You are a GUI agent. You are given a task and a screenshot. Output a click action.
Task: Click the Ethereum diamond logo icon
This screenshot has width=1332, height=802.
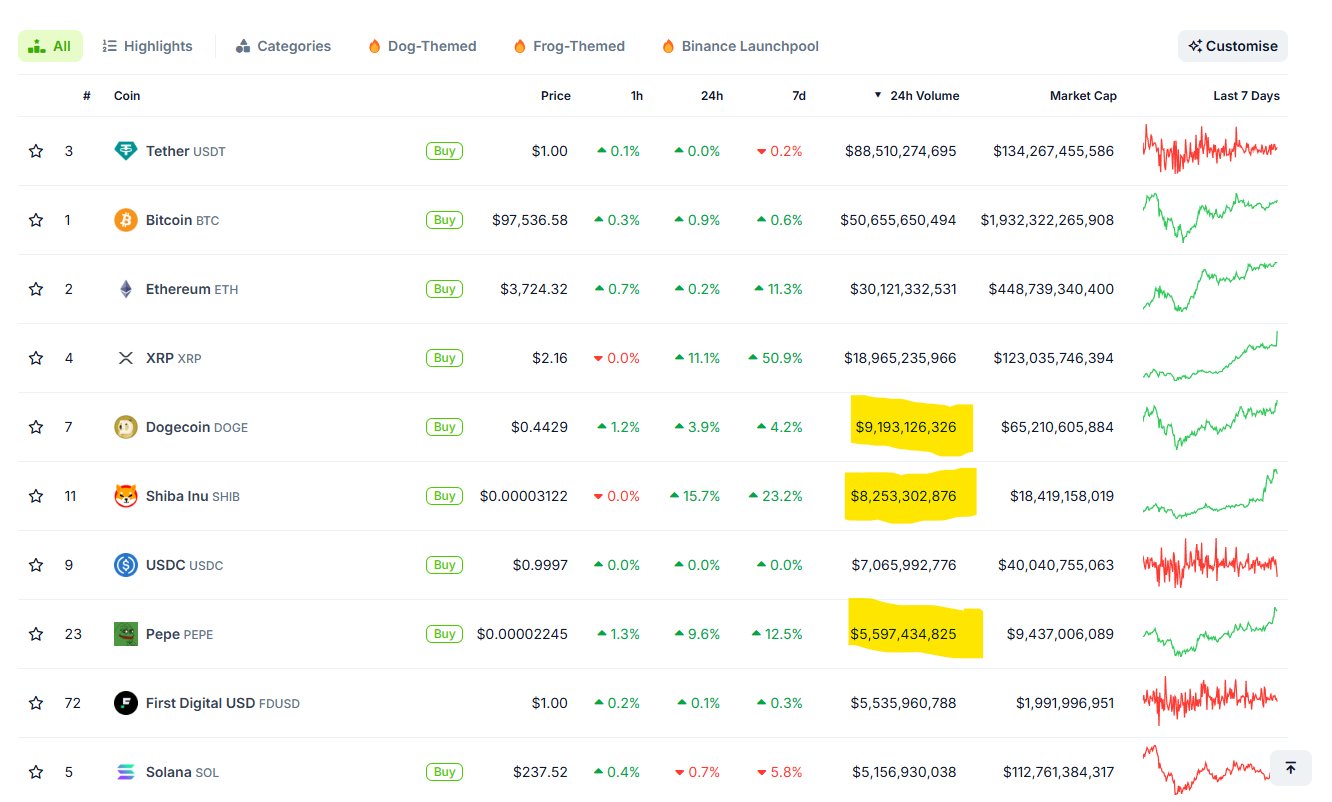pos(126,289)
